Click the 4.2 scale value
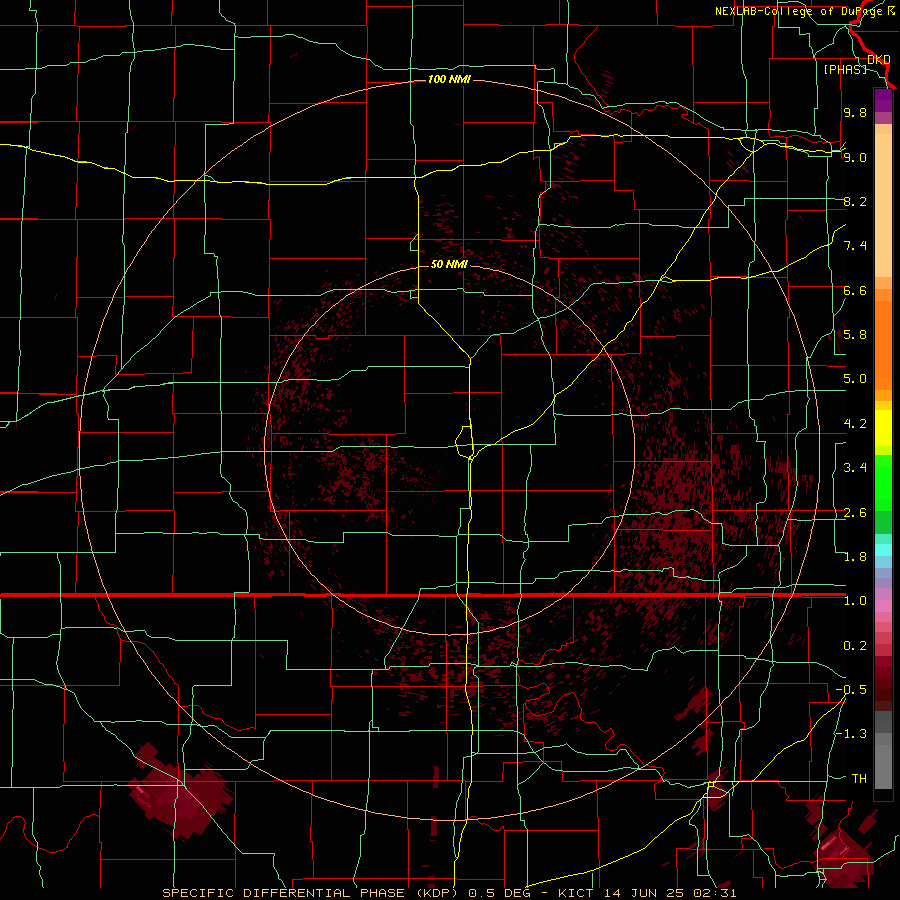900x900 pixels. [855, 424]
